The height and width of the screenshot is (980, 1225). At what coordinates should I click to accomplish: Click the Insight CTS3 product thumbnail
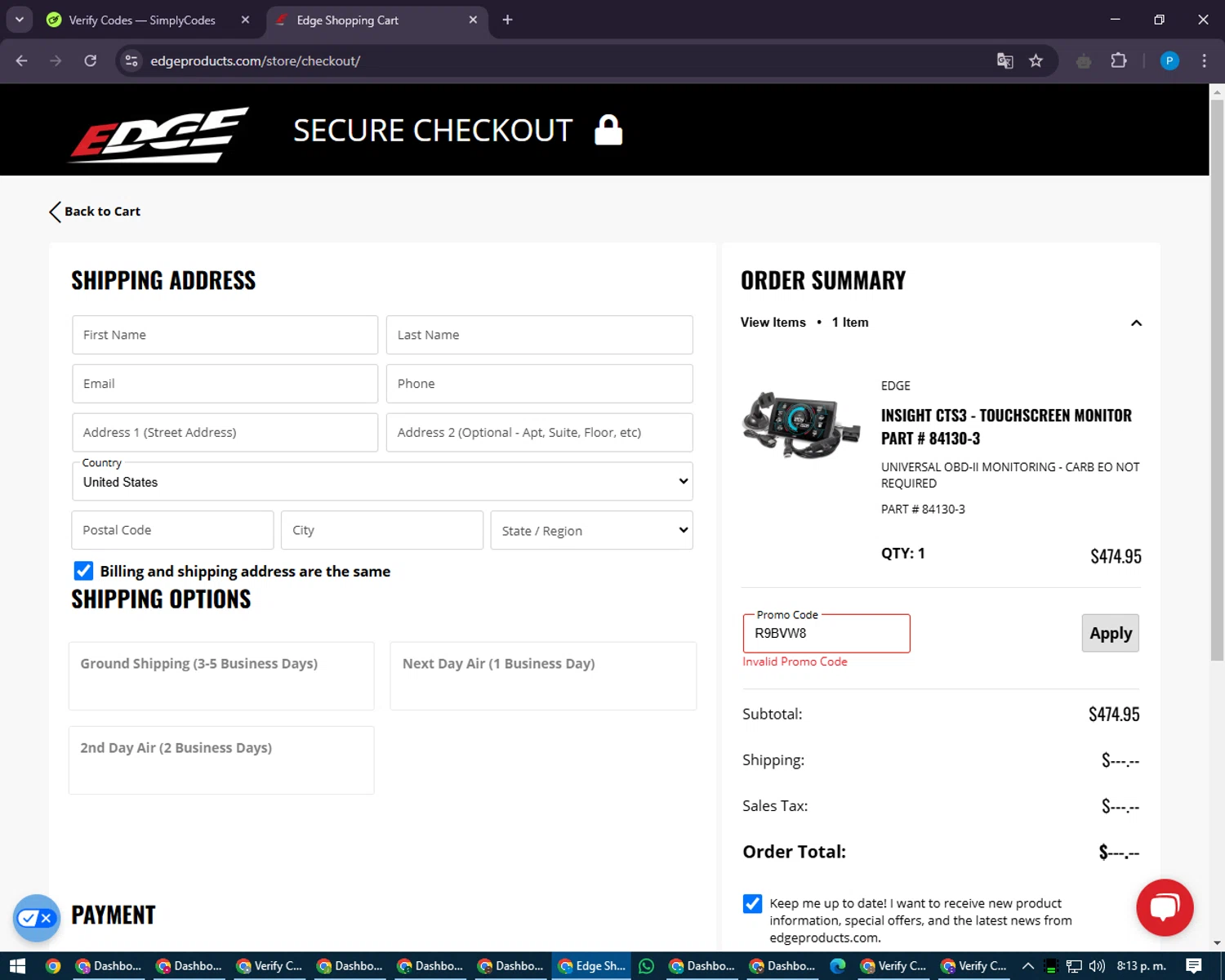click(801, 425)
